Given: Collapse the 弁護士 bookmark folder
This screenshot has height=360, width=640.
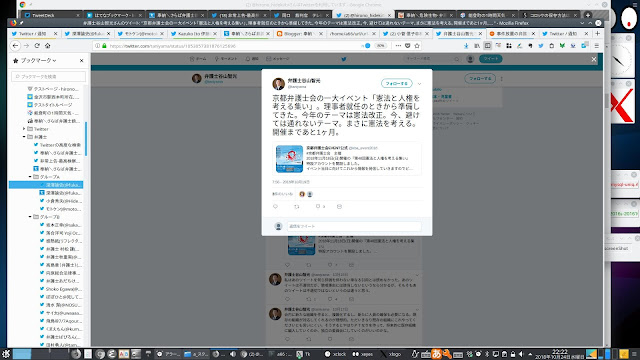Looking at the screenshot, I should 24,137.
